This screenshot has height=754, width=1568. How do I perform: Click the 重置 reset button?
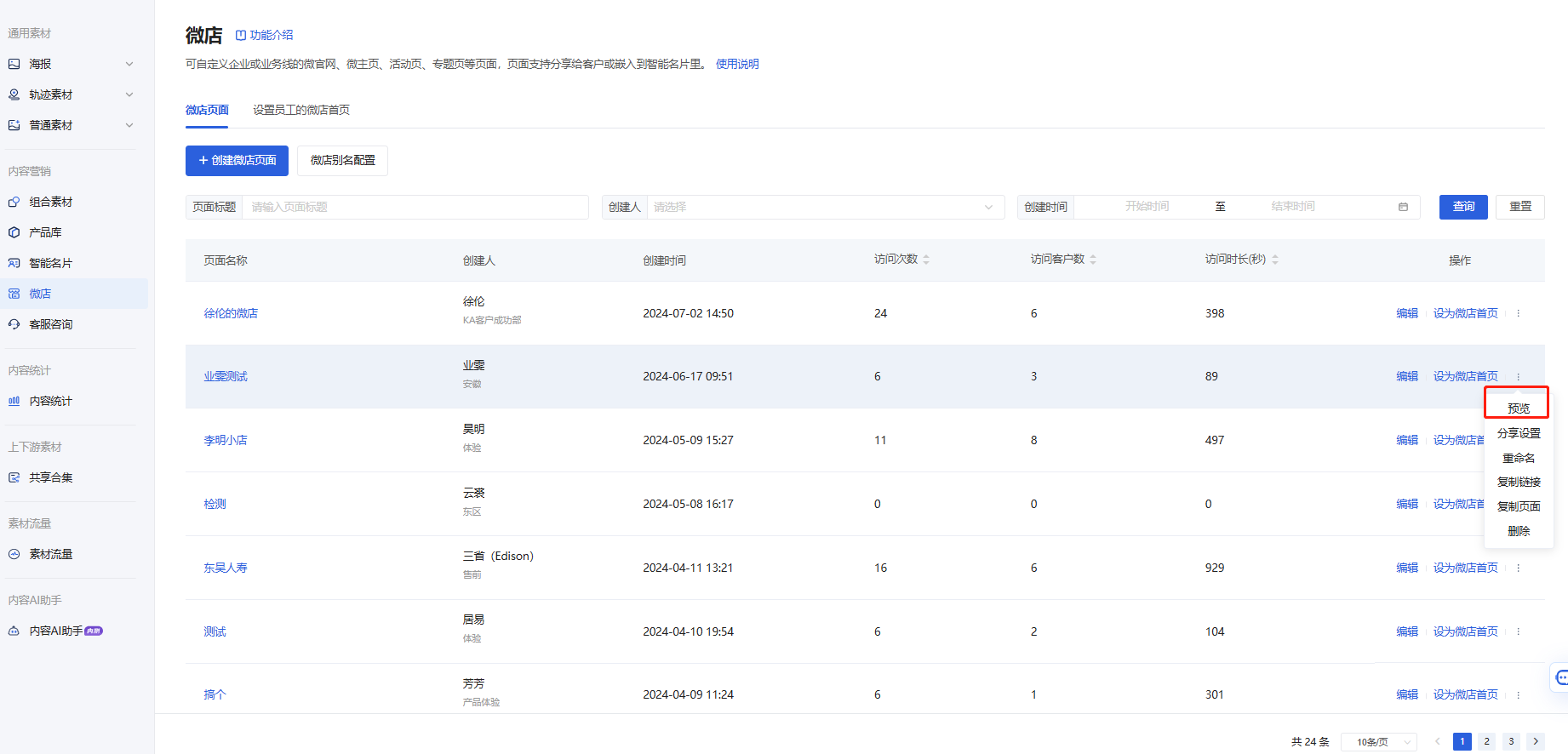(1520, 207)
